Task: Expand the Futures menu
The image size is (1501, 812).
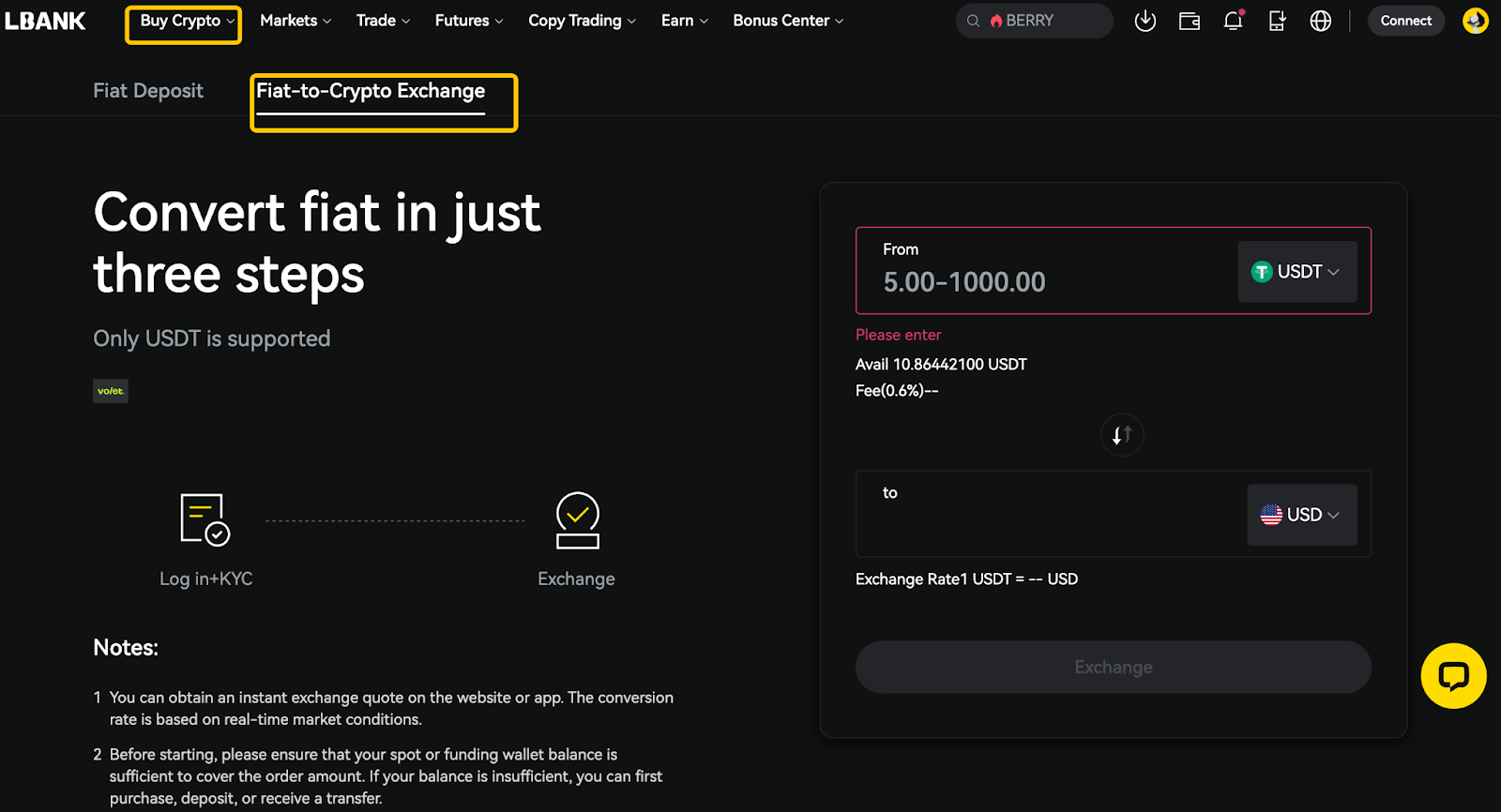Action: [469, 21]
